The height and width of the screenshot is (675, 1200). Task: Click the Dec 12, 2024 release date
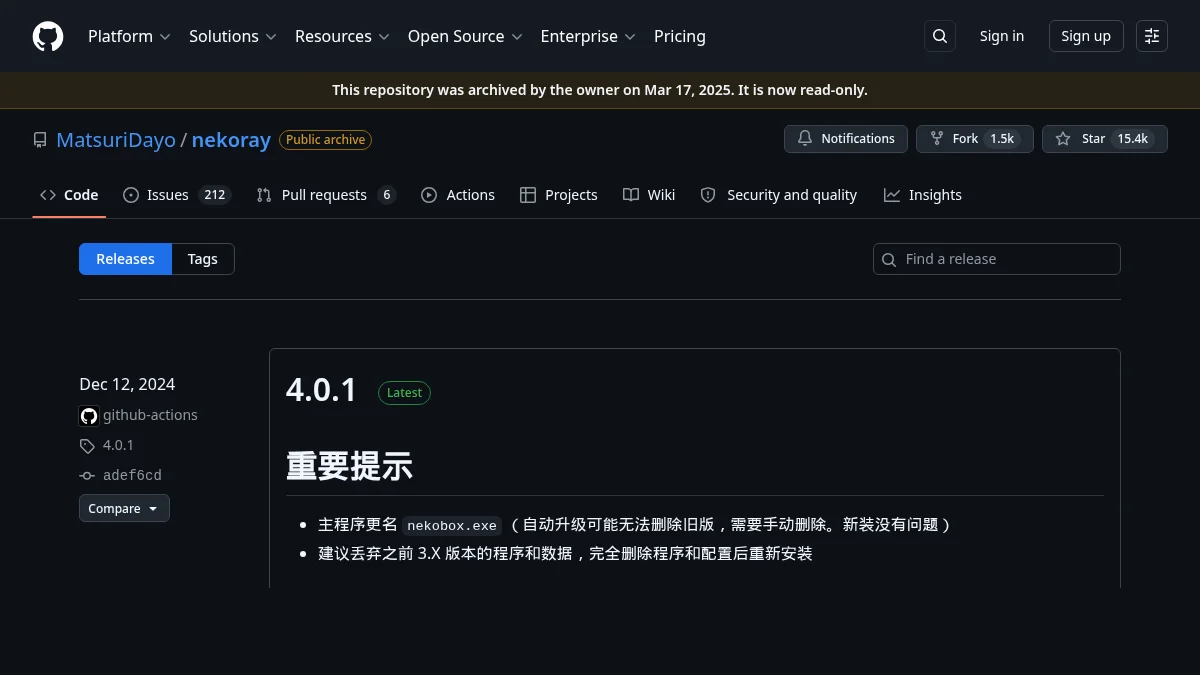click(127, 384)
